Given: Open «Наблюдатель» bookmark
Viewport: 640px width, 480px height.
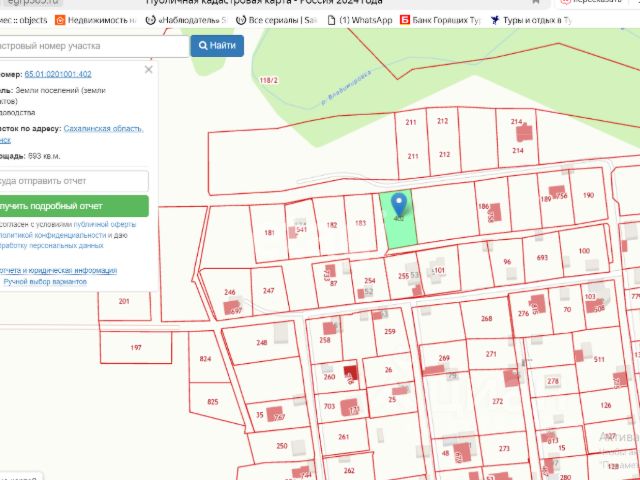Looking at the screenshot, I should click(x=186, y=20).
